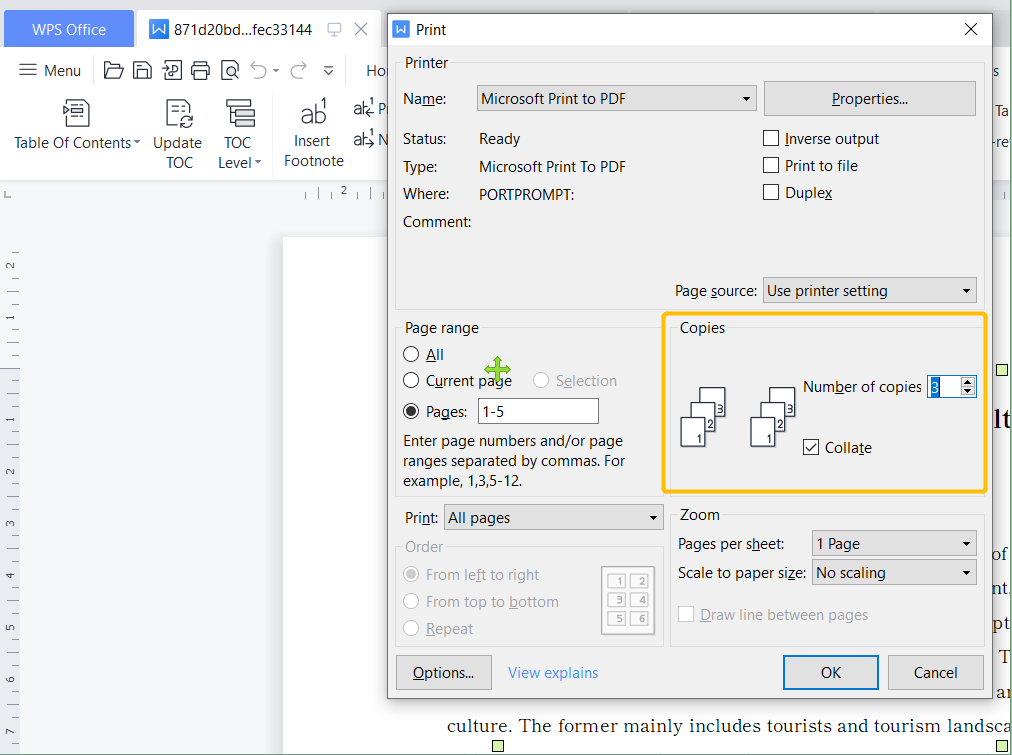Click the Export to PDF toolbar icon
Screen dimensions: 1012x755
(171, 70)
